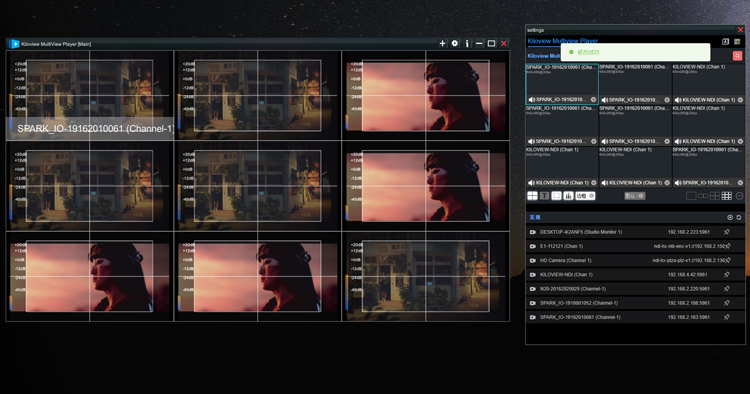Click the circled minus icon beside layout icons

pos(739,196)
